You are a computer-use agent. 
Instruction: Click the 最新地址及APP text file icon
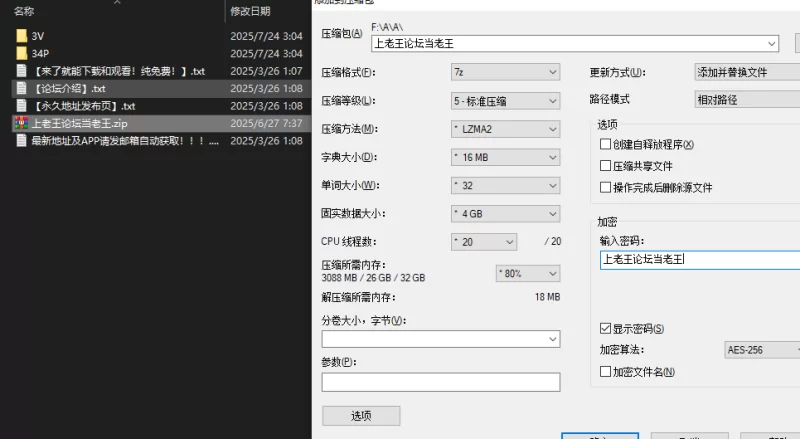21,141
